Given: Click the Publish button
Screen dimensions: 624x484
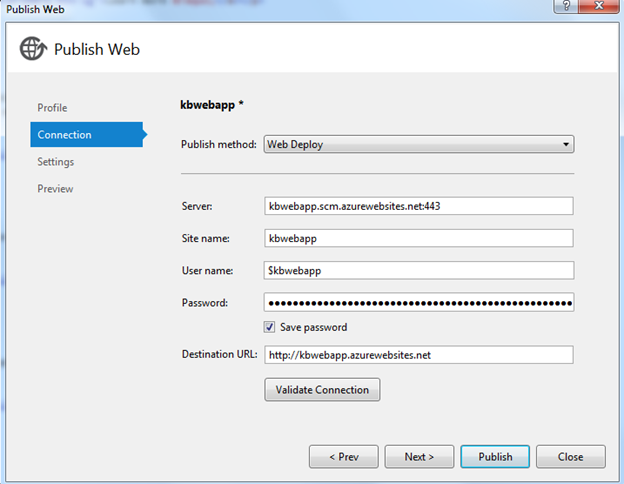Looking at the screenshot, I should point(495,457).
